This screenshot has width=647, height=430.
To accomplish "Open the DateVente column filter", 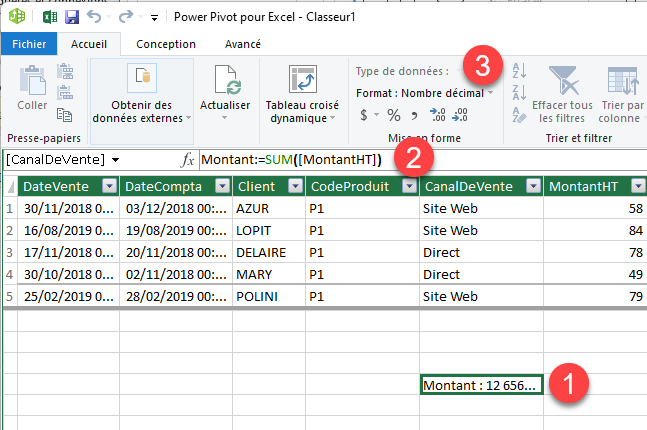I will pyautogui.click(x=110, y=186).
